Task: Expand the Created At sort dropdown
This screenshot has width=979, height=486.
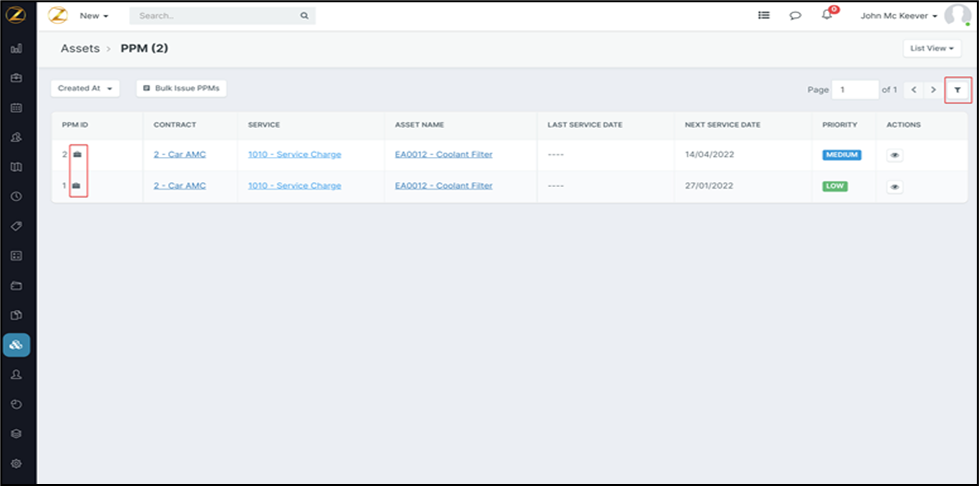Action: (85, 88)
